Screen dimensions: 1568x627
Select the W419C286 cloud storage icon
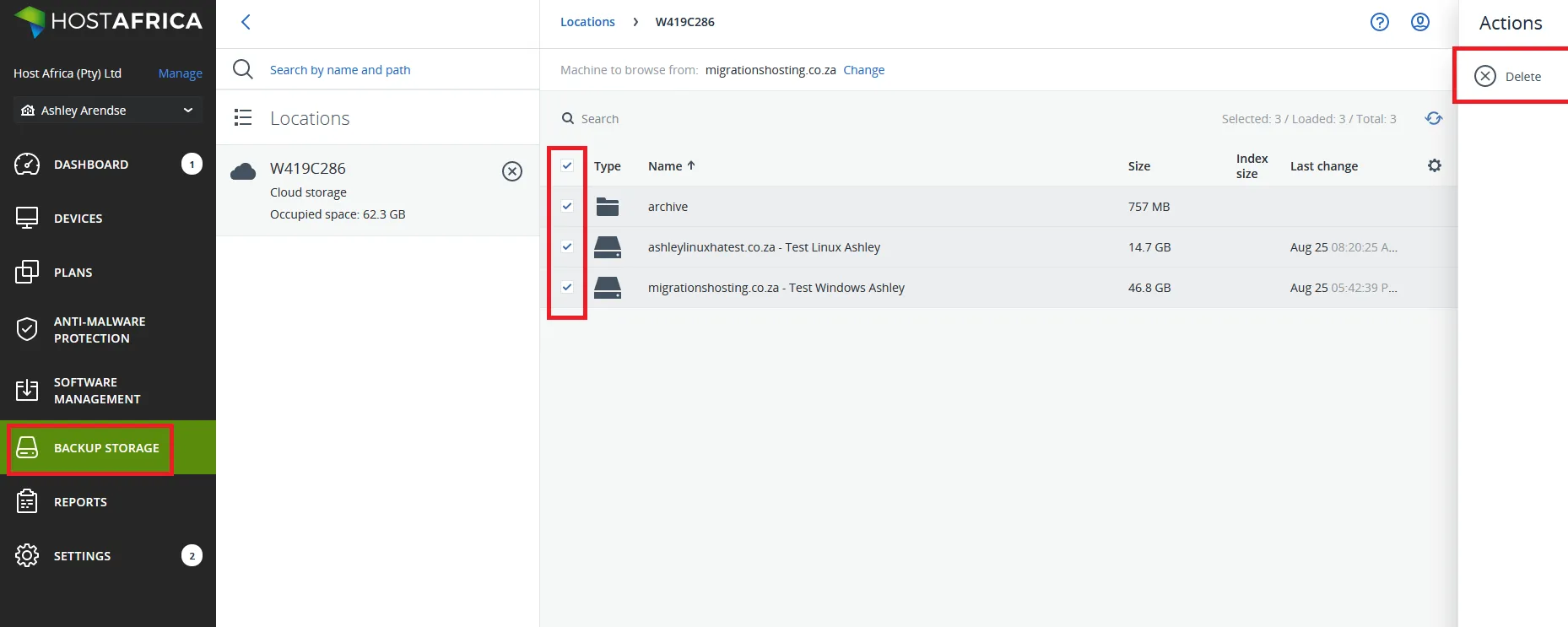243,171
